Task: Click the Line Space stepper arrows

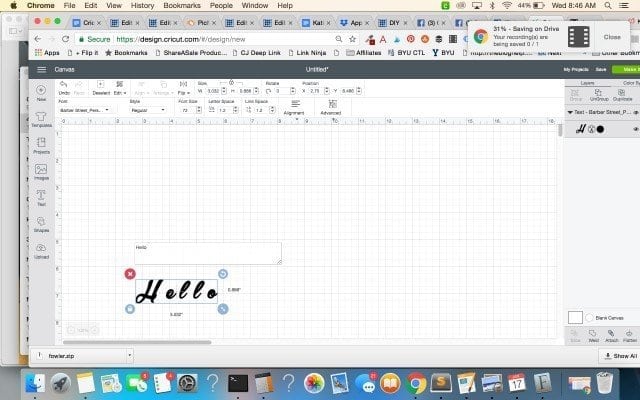Action: tap(272, 110)
